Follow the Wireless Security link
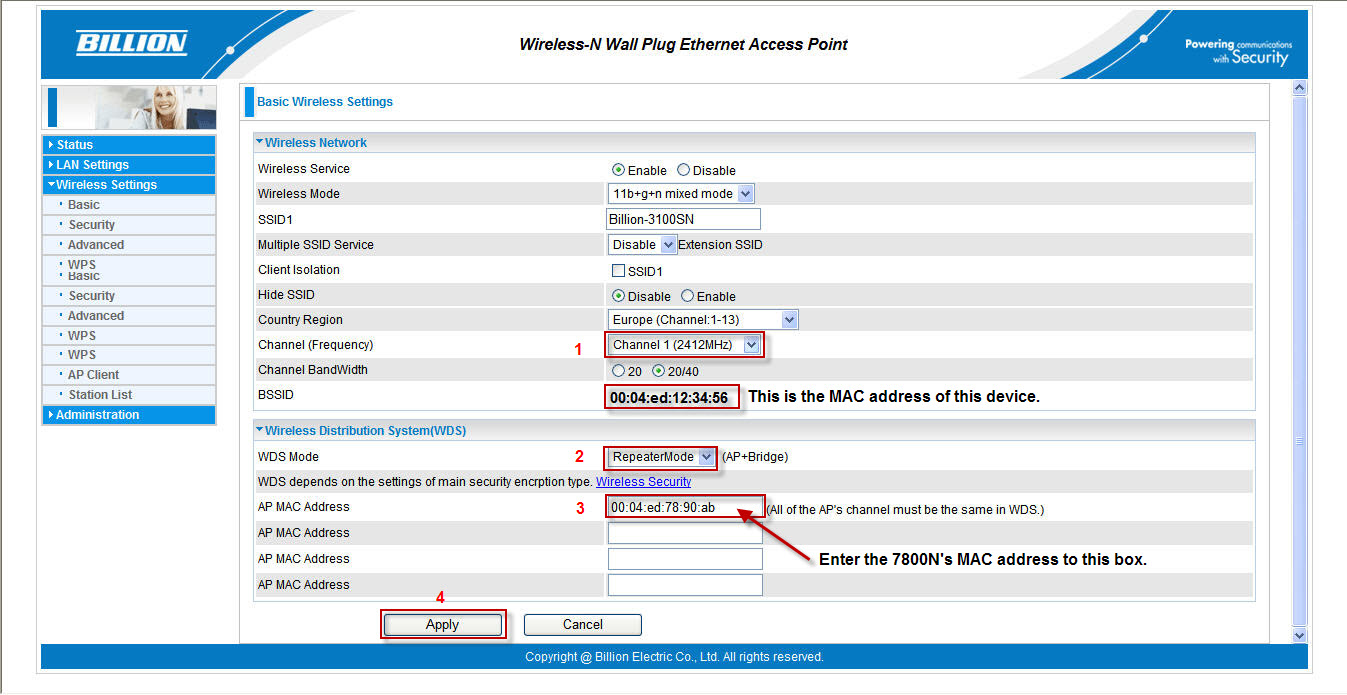The height and width of the screenshot is (695, 1347). click(x=643, y=482)
